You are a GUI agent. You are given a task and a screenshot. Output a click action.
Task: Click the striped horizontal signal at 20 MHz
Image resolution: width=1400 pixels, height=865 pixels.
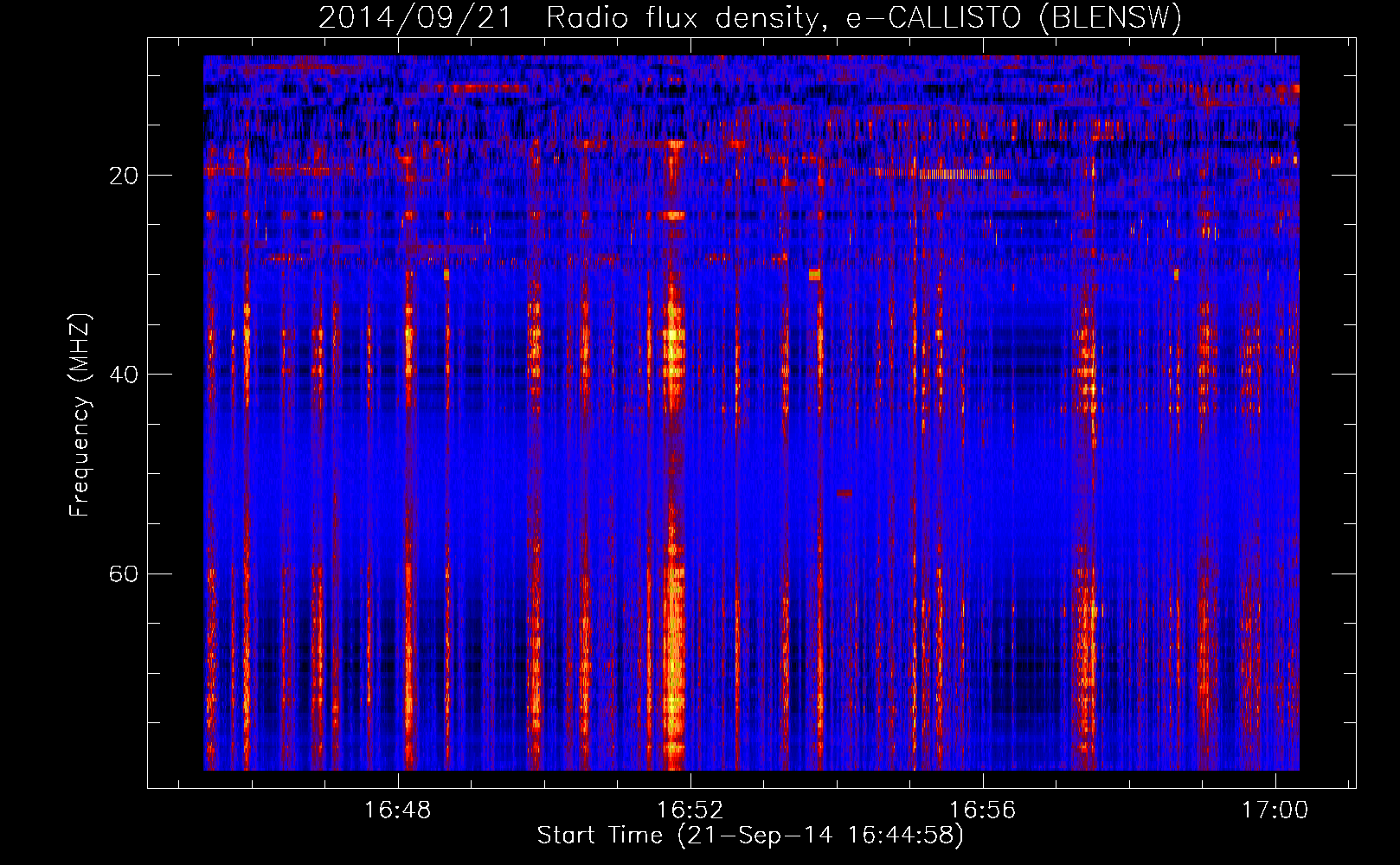(964, 174)
